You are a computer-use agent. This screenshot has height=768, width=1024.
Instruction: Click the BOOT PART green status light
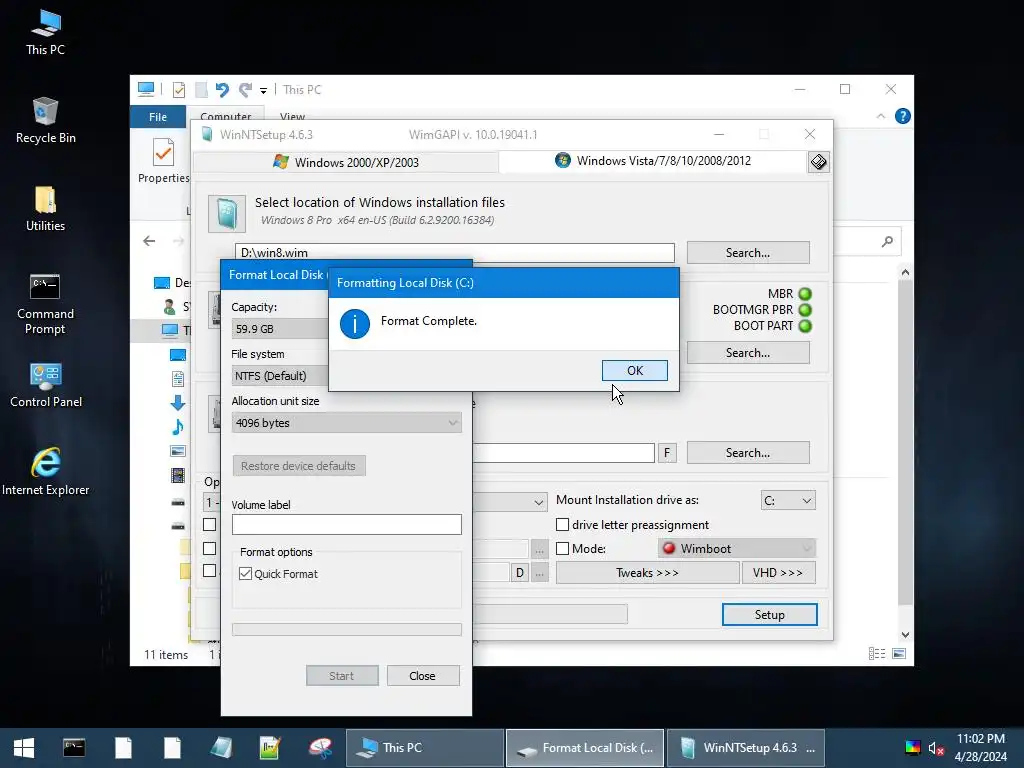click(805, 325)
